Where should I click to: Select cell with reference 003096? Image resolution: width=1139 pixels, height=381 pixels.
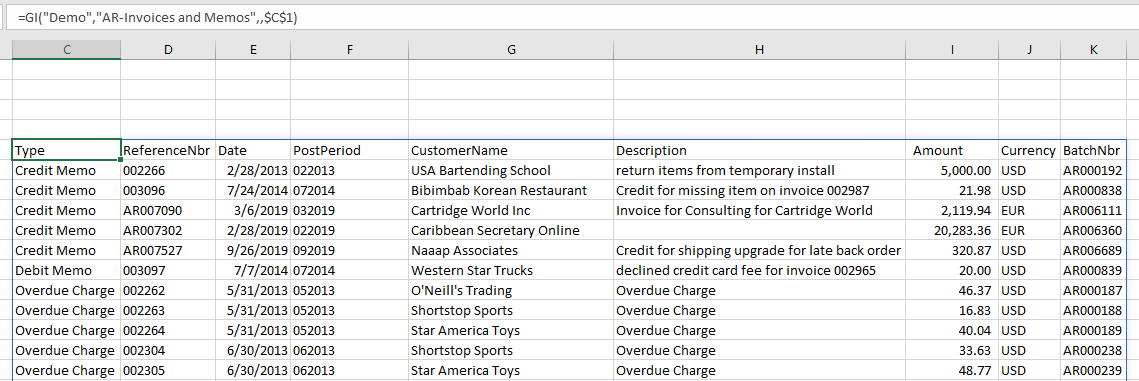pos(169,191)
